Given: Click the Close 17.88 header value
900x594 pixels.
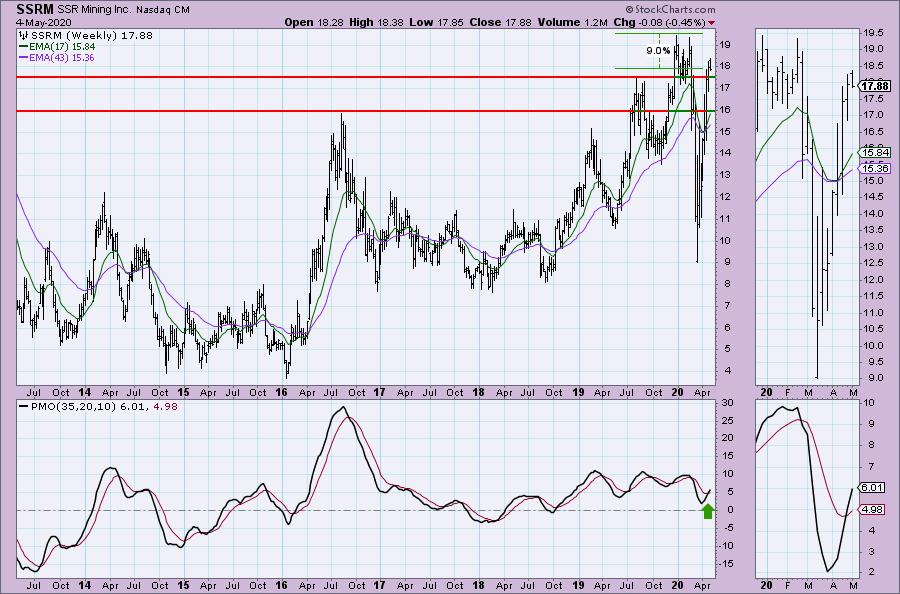Looking at the screenshot, I should [501, 22].
